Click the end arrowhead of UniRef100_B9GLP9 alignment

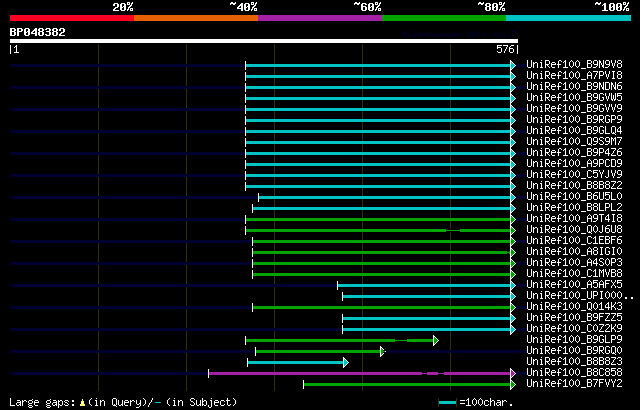coord(436,340)
